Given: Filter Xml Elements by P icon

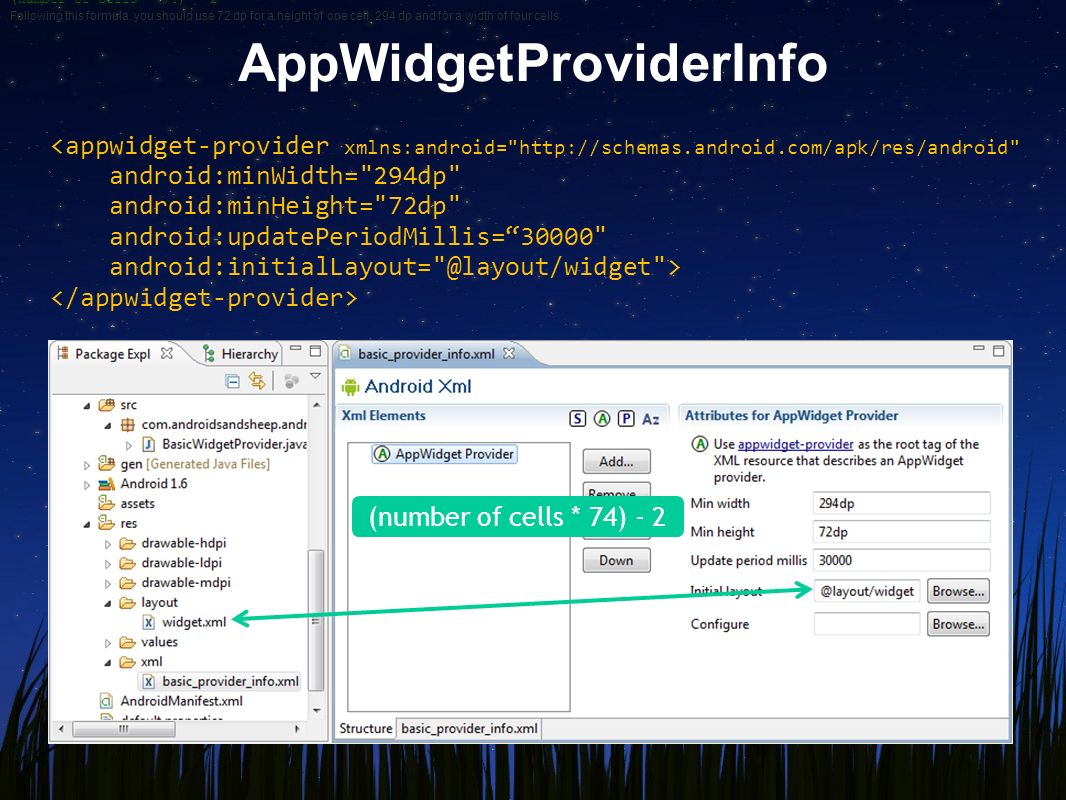Looking at the screenshot, I should 626,419.
